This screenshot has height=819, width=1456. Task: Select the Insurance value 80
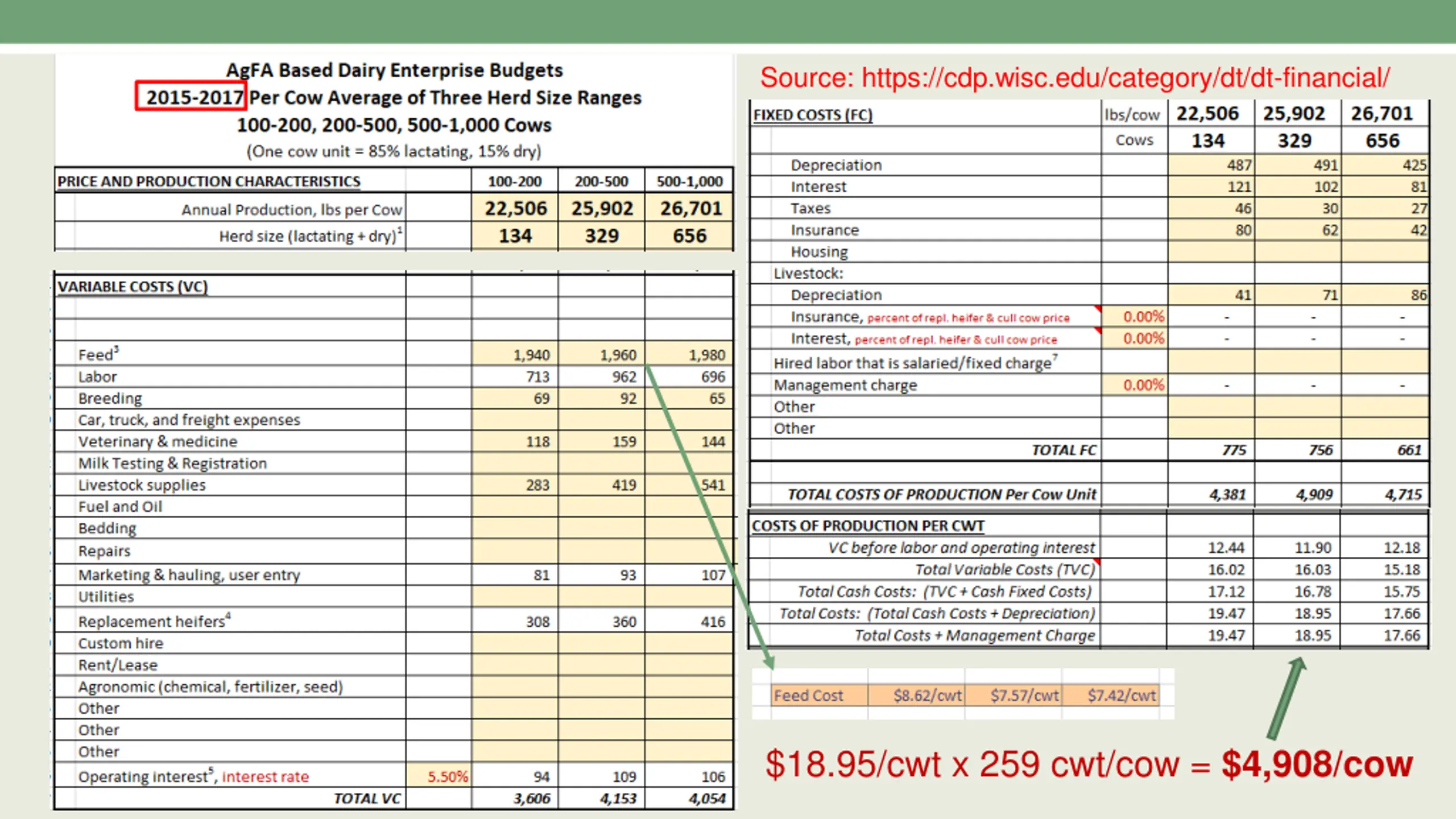coord(1243,230)
